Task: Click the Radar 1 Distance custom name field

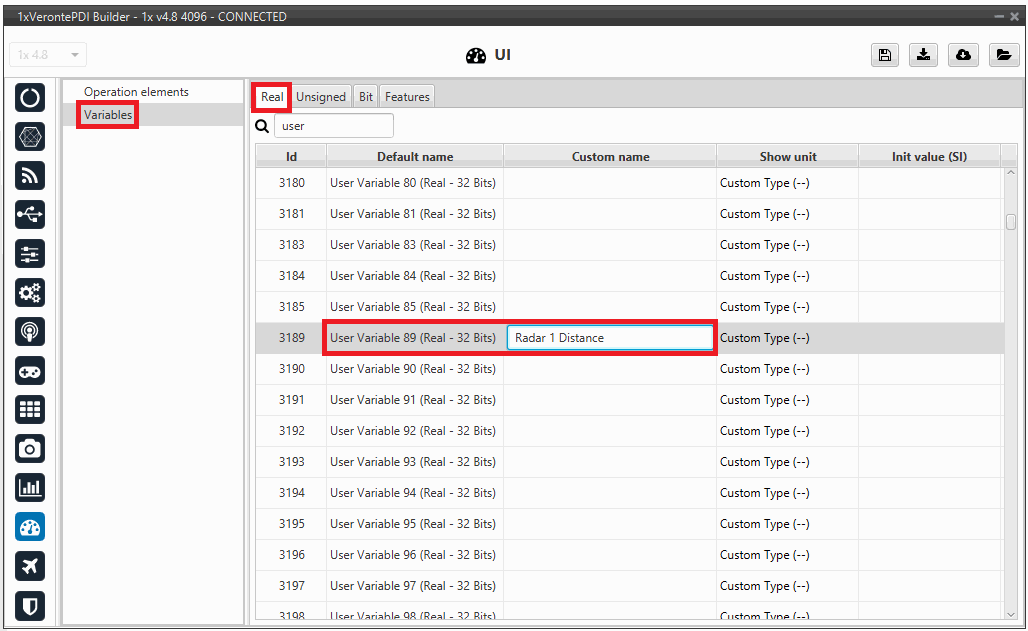Action: pyautogui.click(x=610, y=338)
